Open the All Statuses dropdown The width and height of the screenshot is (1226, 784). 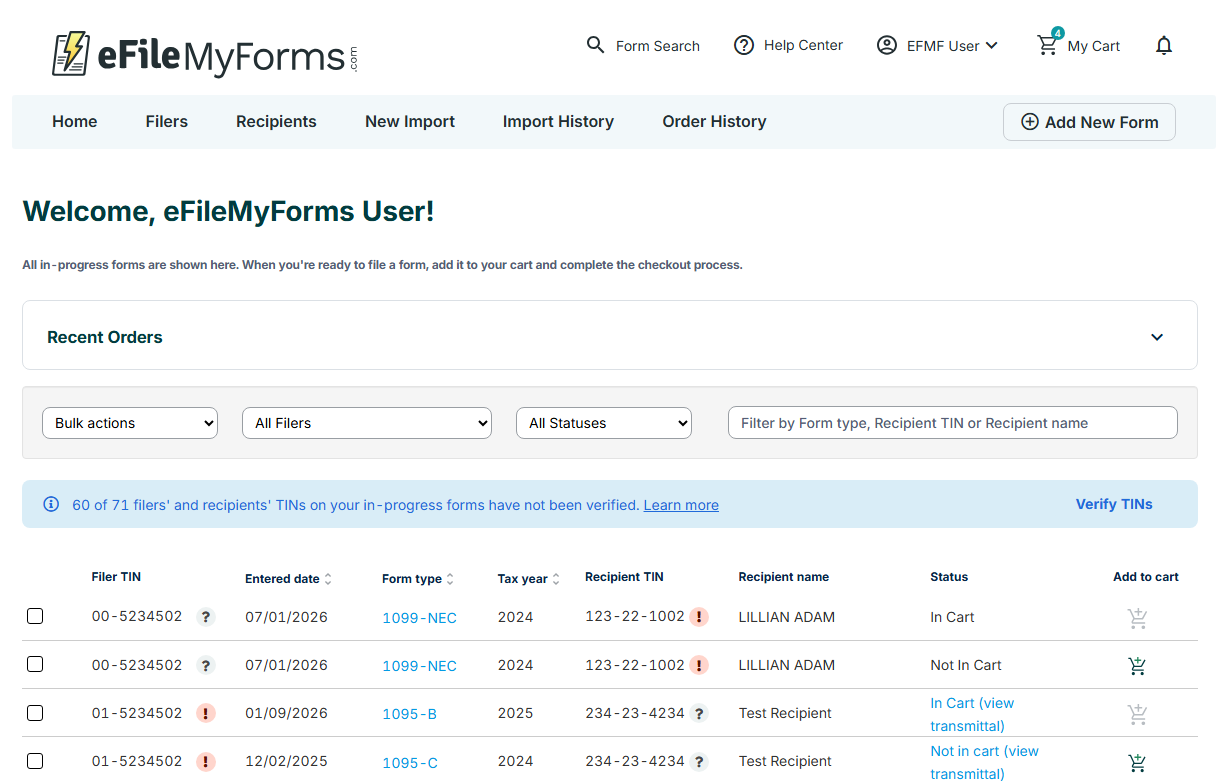click(604, 423)
